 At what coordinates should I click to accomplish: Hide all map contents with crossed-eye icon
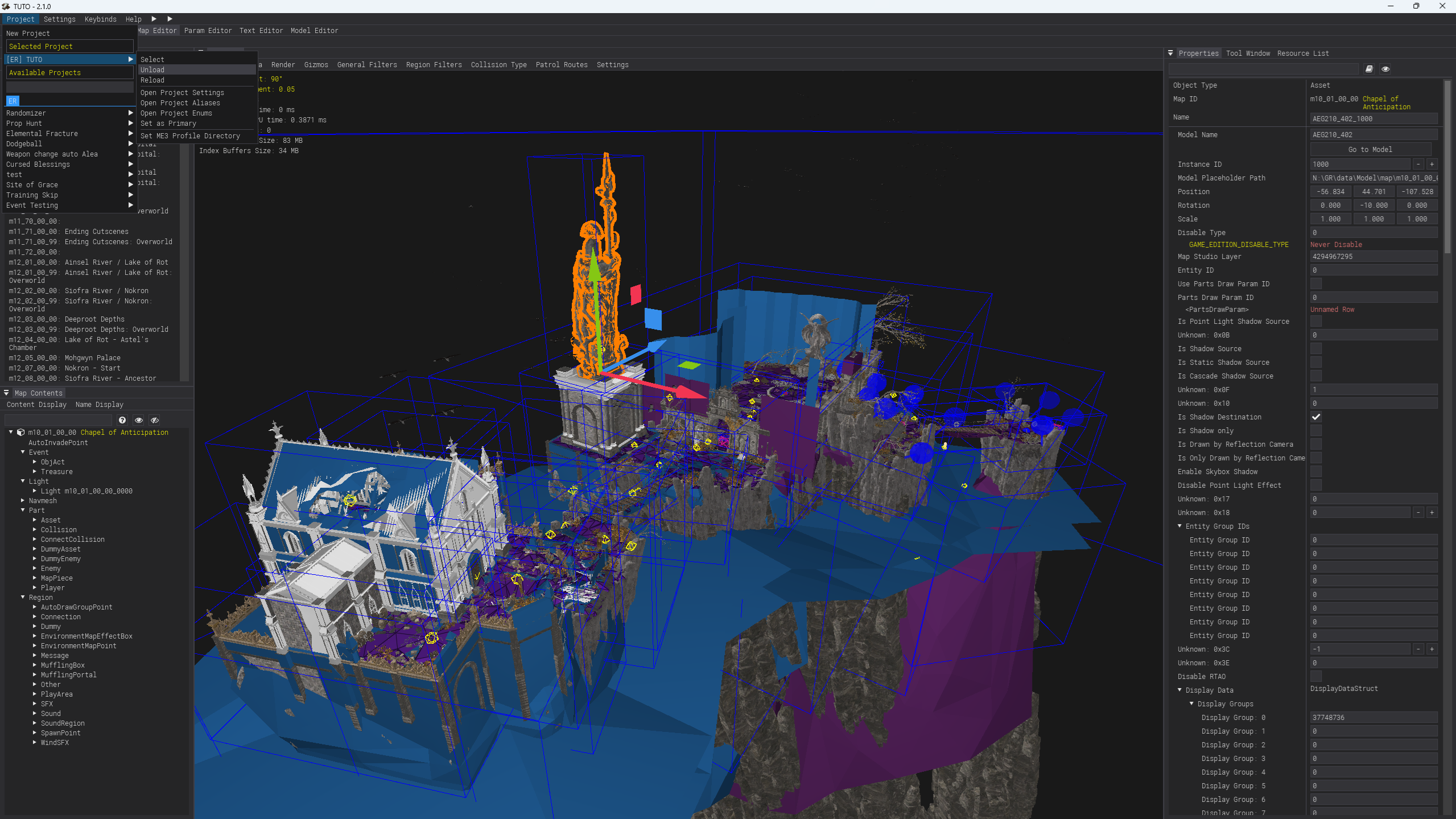pos(154,420)
